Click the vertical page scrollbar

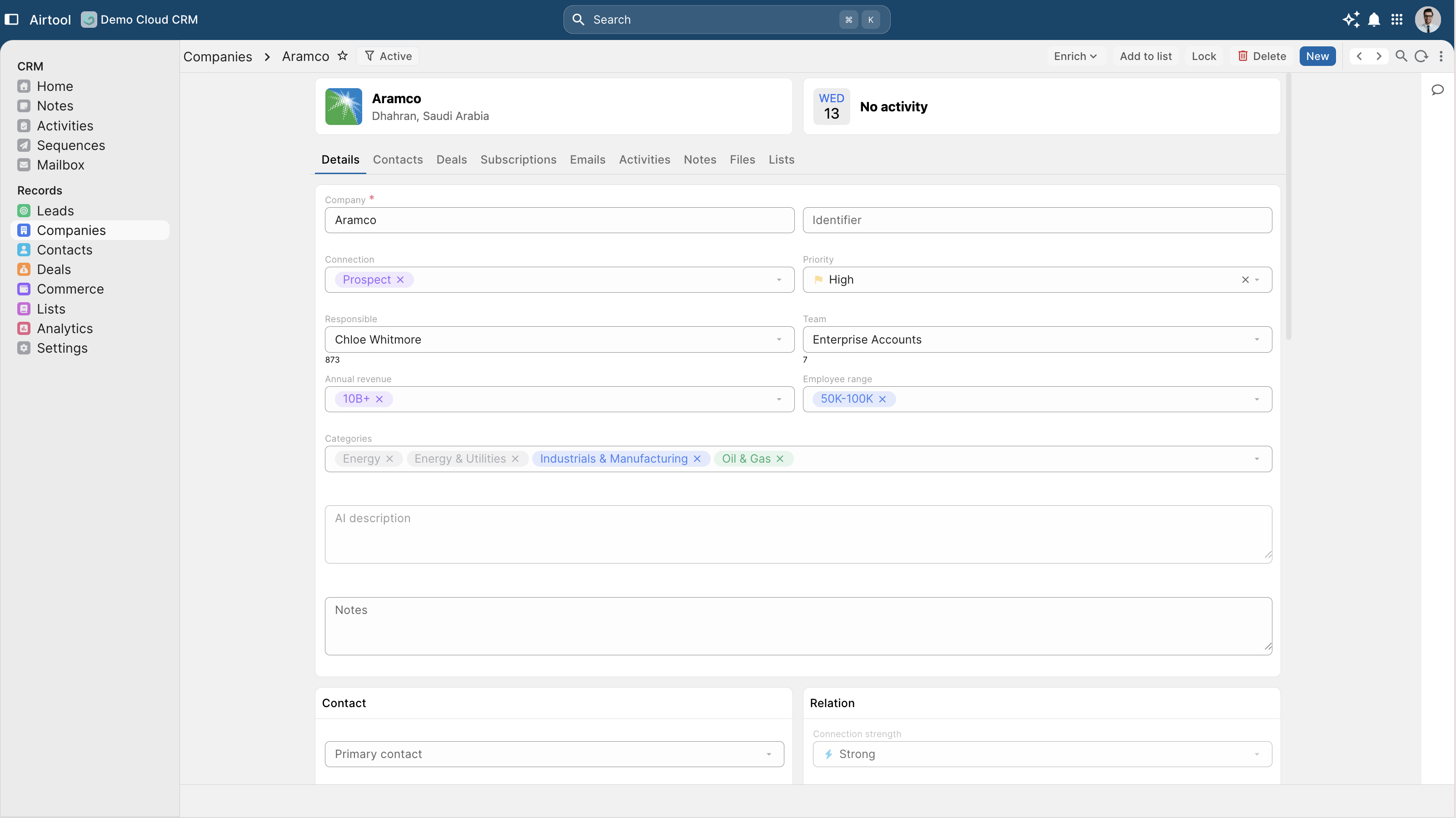[x=1289, y=206]
